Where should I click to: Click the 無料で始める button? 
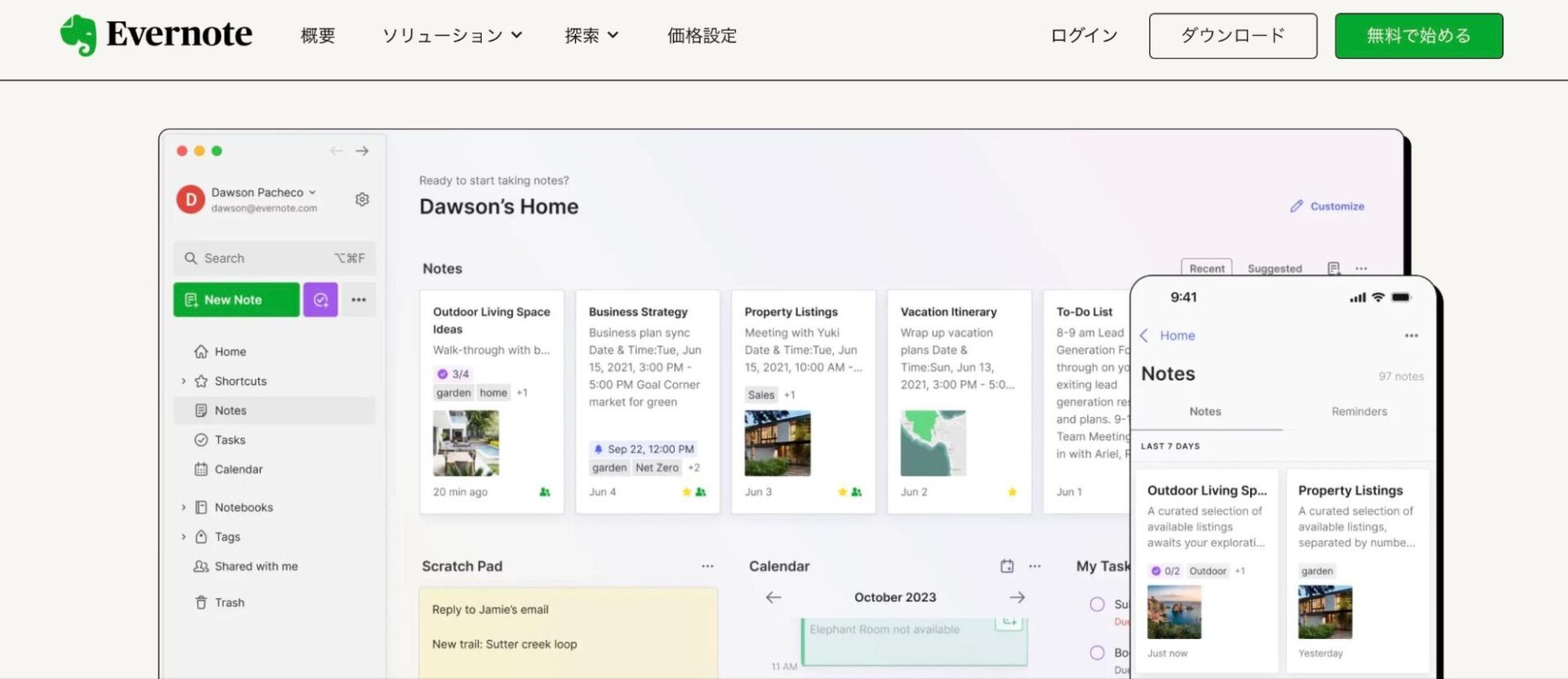click(x=1419, y=36)
